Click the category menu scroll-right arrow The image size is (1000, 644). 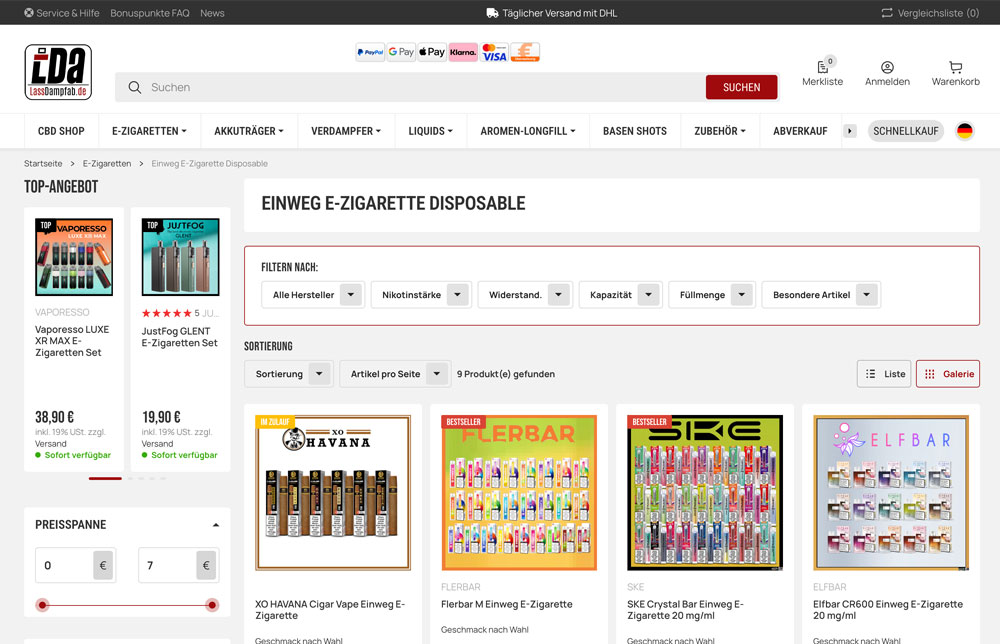pos(849,131)
